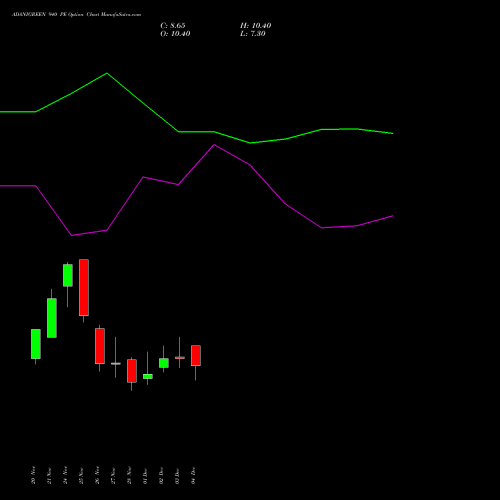
Task: Select the thin doji candlestick for 27 Nov
Action: point(116,363)
